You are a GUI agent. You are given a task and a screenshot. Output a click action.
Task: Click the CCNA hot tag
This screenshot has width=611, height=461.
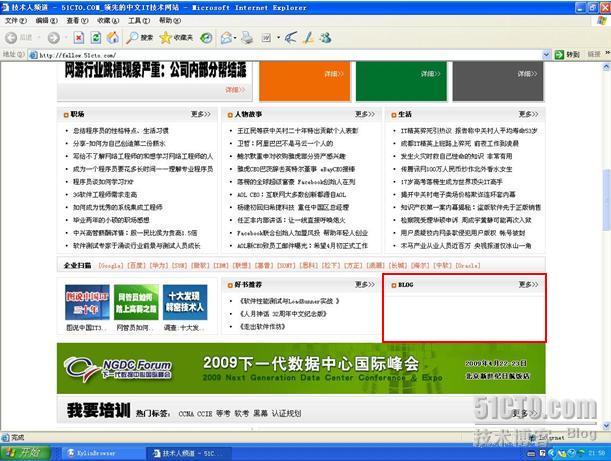(x=186, y=413)
